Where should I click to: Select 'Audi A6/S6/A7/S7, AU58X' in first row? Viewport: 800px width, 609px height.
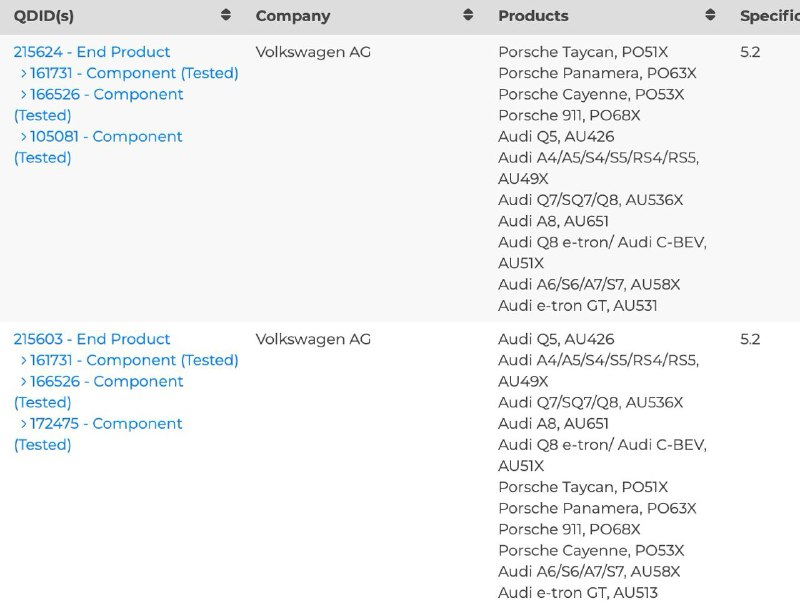coord(589,285)
